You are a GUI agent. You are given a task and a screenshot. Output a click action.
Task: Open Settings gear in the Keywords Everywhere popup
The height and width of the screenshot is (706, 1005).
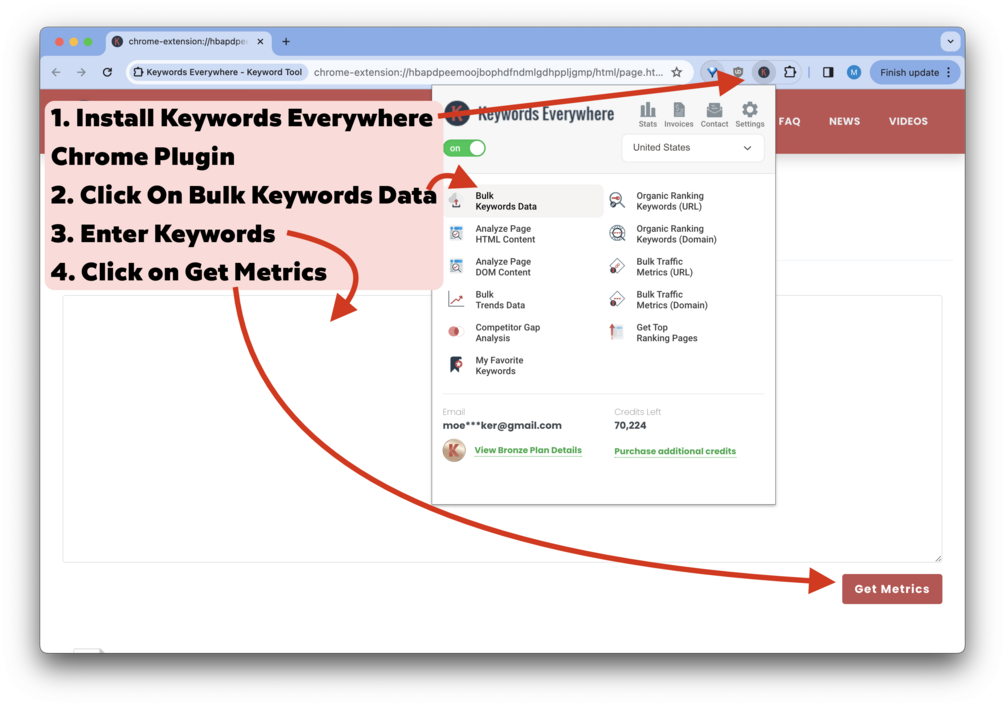click(749, 115)
